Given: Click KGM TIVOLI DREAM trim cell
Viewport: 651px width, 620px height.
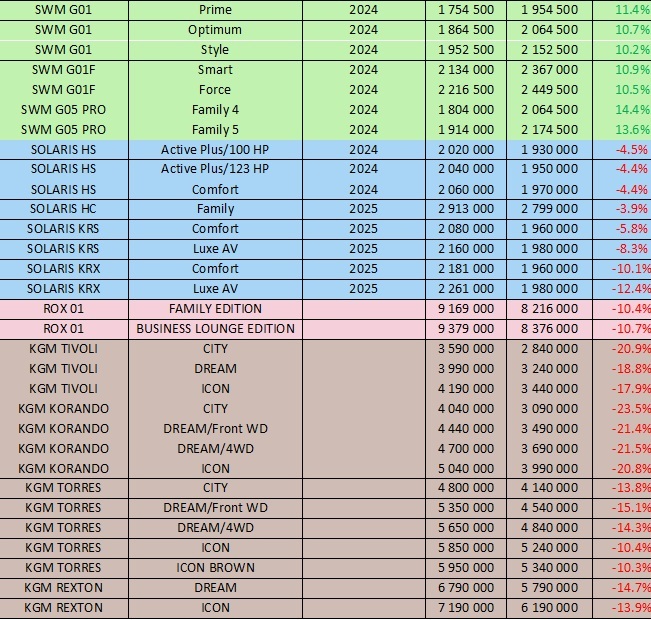Looking at the screenshot, I should point(215,369).
